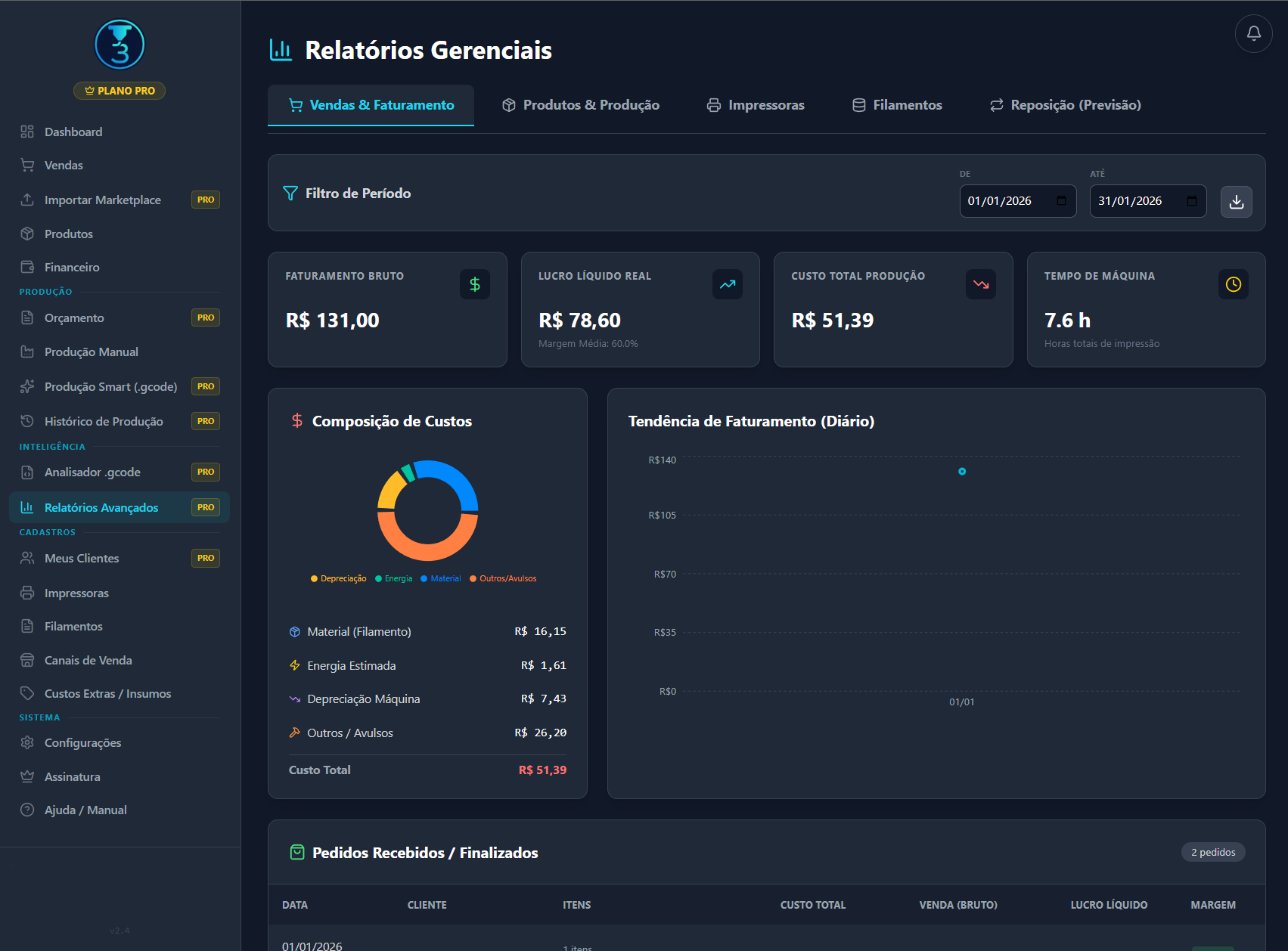The width and height of the screenshot is (1288, 951).
Task: Click the orange segment of the donut chart
Action: click(x=427, y=547)
